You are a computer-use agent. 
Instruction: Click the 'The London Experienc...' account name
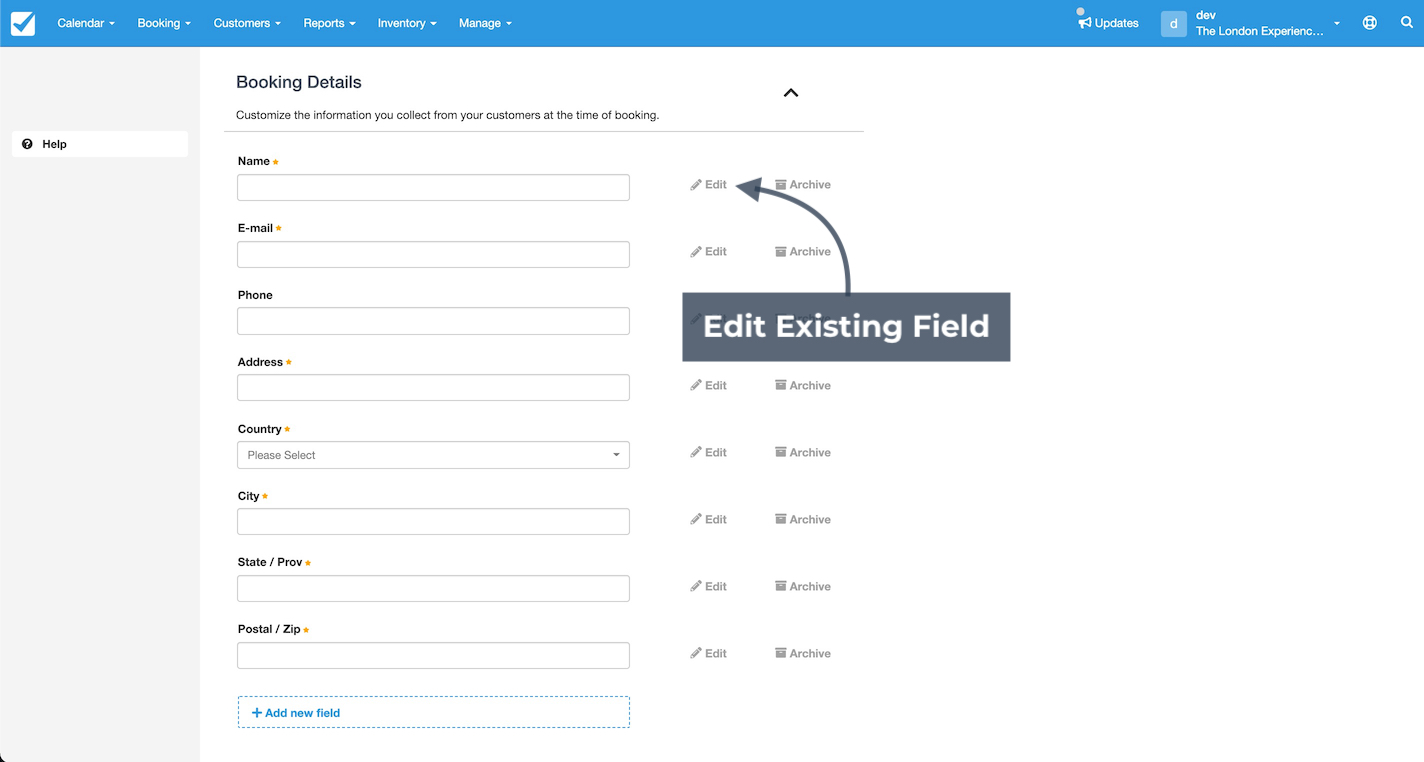[x=1260, y=31]
